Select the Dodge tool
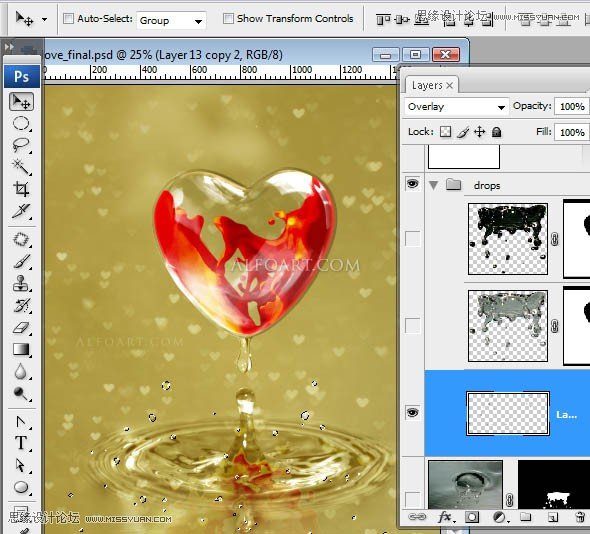The image size is (590, 534). tap(21, 393)
